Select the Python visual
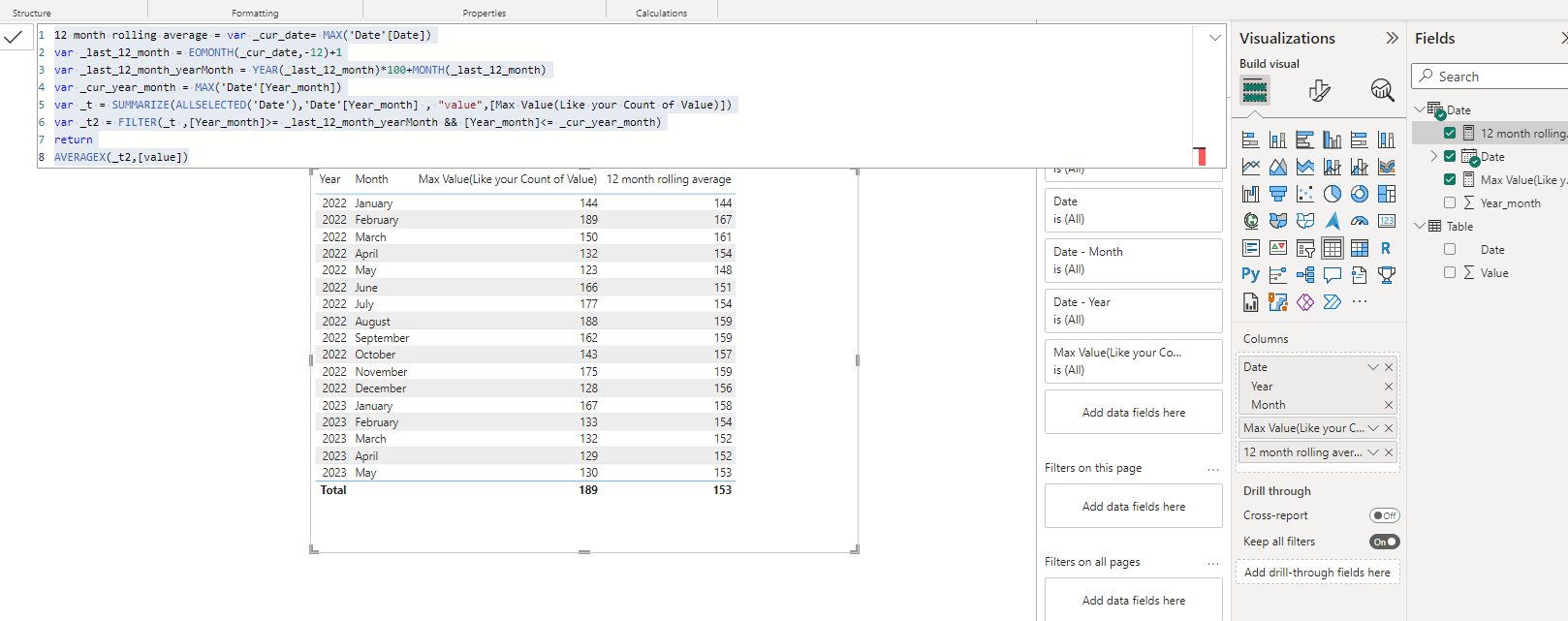Screen dimensions: 1568x621 [x=1251, y=275]
